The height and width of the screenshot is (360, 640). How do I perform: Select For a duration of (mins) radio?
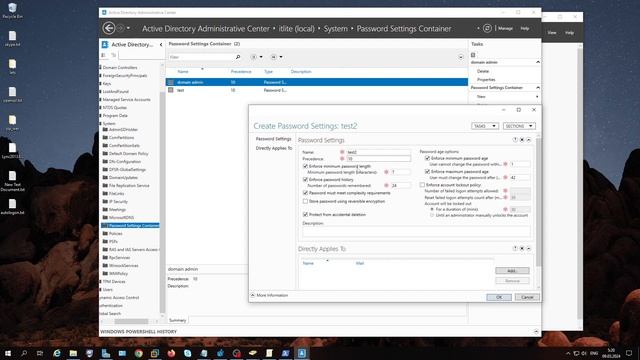pyautogui.click(x=432, y=209)
